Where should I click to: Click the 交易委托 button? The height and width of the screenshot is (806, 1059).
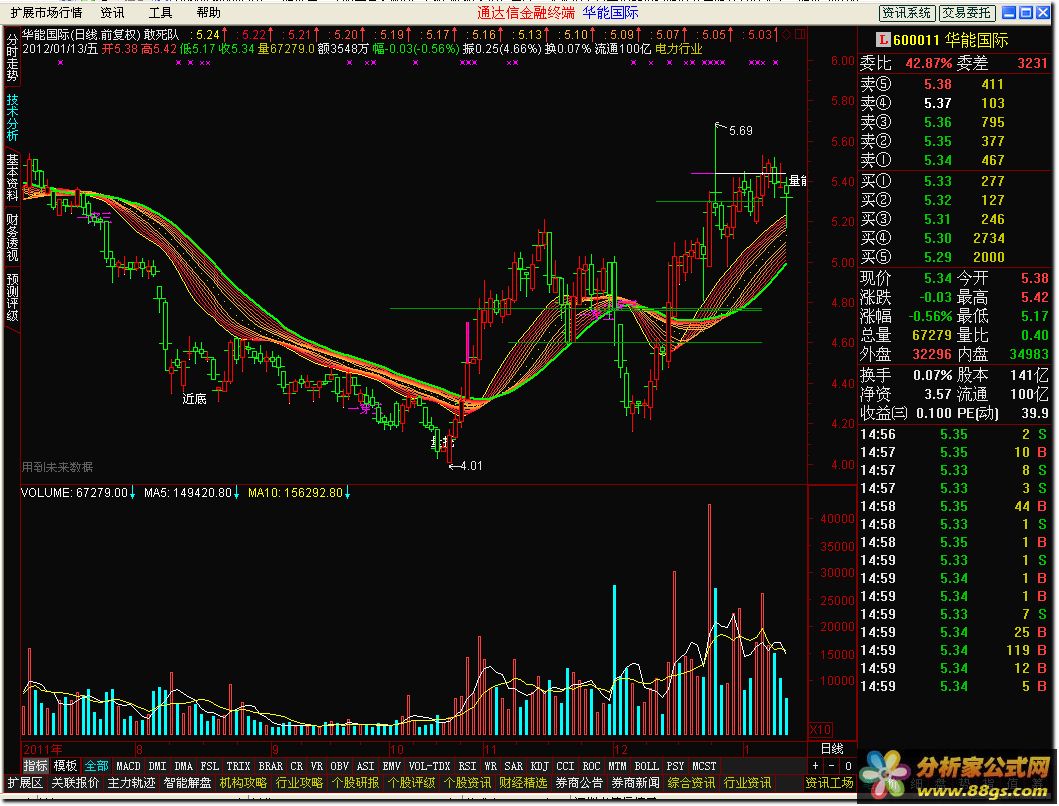[x=968, y=13]
